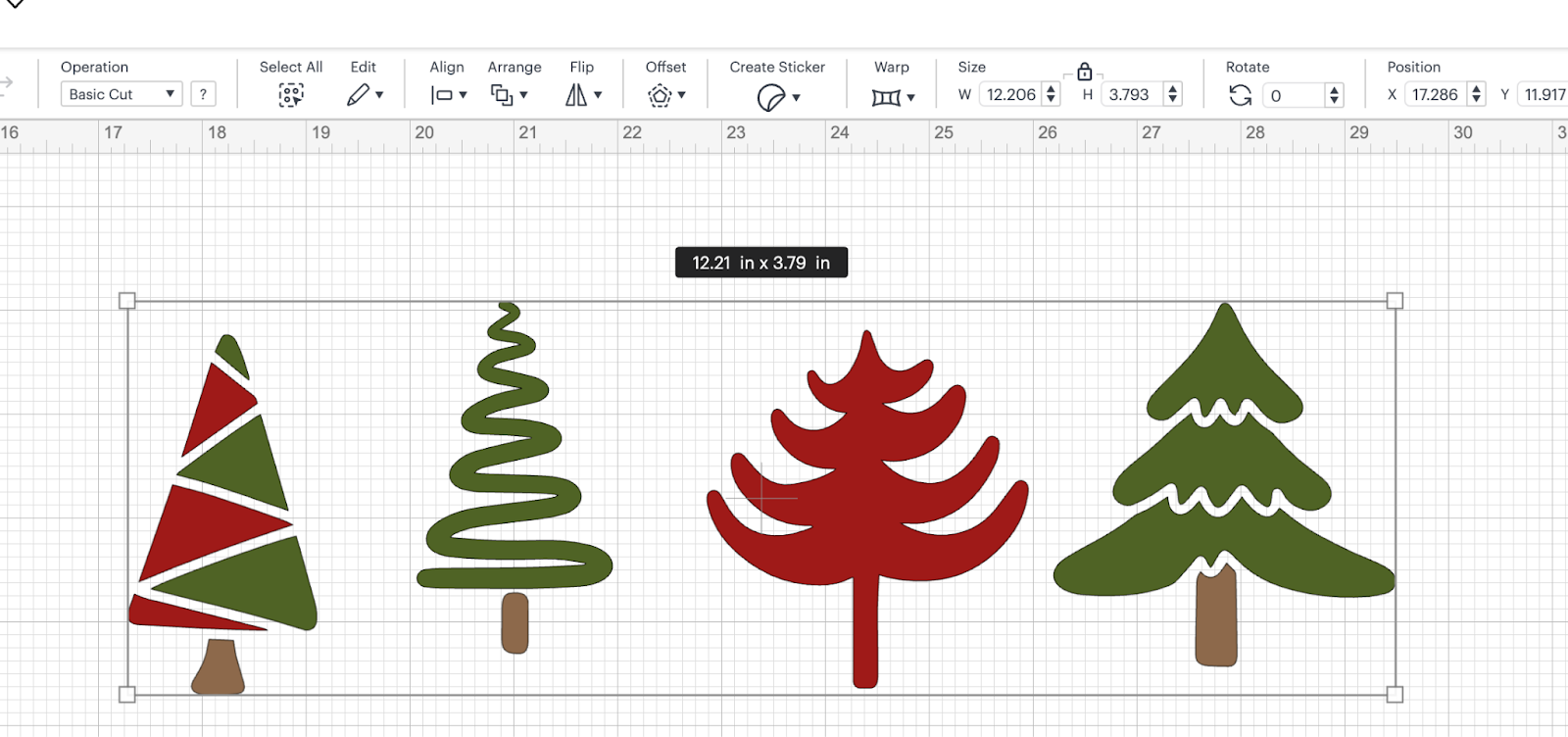
Task: Click the Offset icon
Action: coord(660,95)
